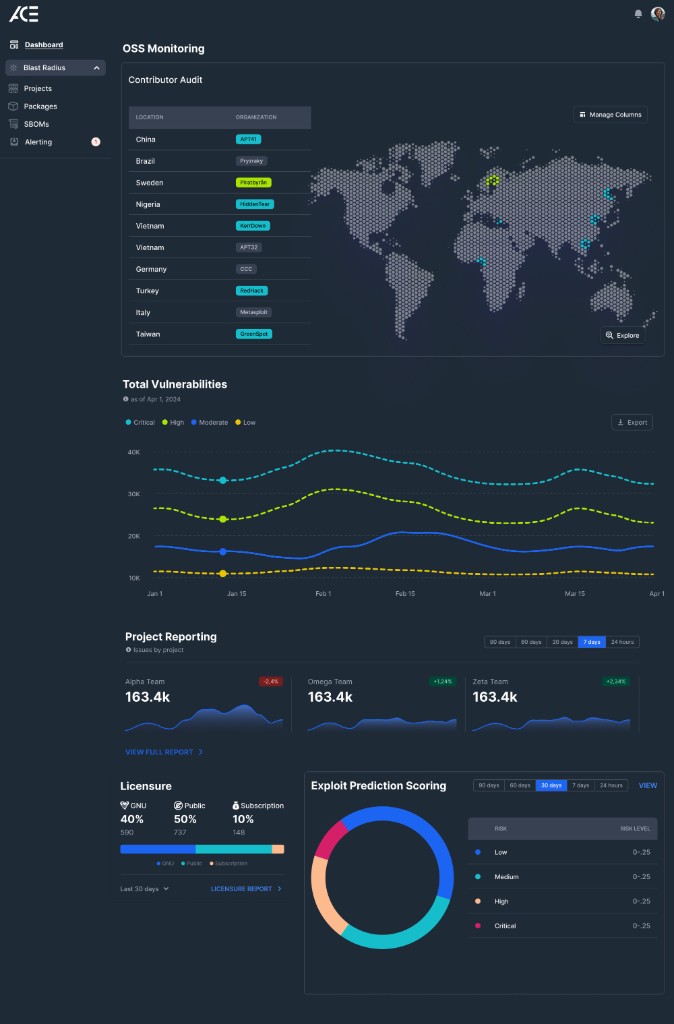Open Projects in the sidebar
The height and width of the screenshot is (1024, 674).
37,88
